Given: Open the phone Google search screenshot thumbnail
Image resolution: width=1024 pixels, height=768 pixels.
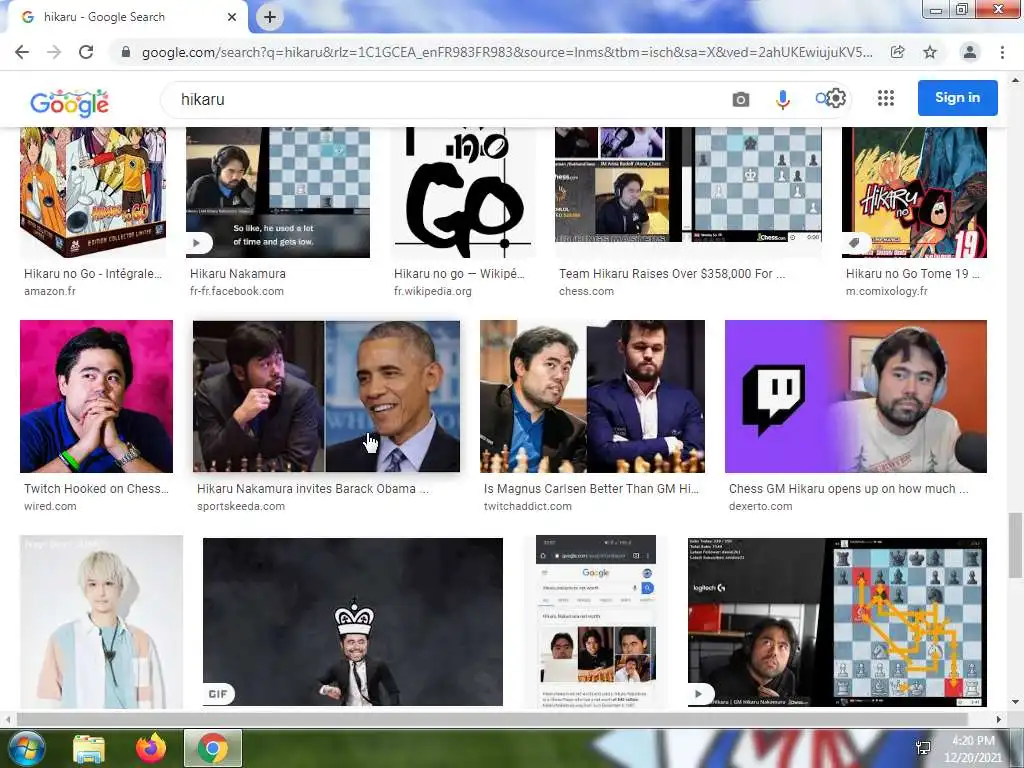Looking at the screenshot, I should [596, 622].
